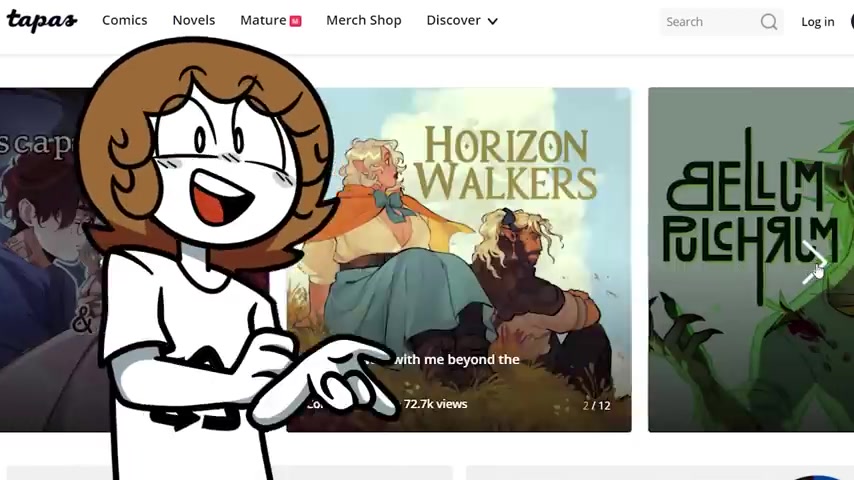Focus the Search input field
The image size is (854, 480).
(722, 22)
